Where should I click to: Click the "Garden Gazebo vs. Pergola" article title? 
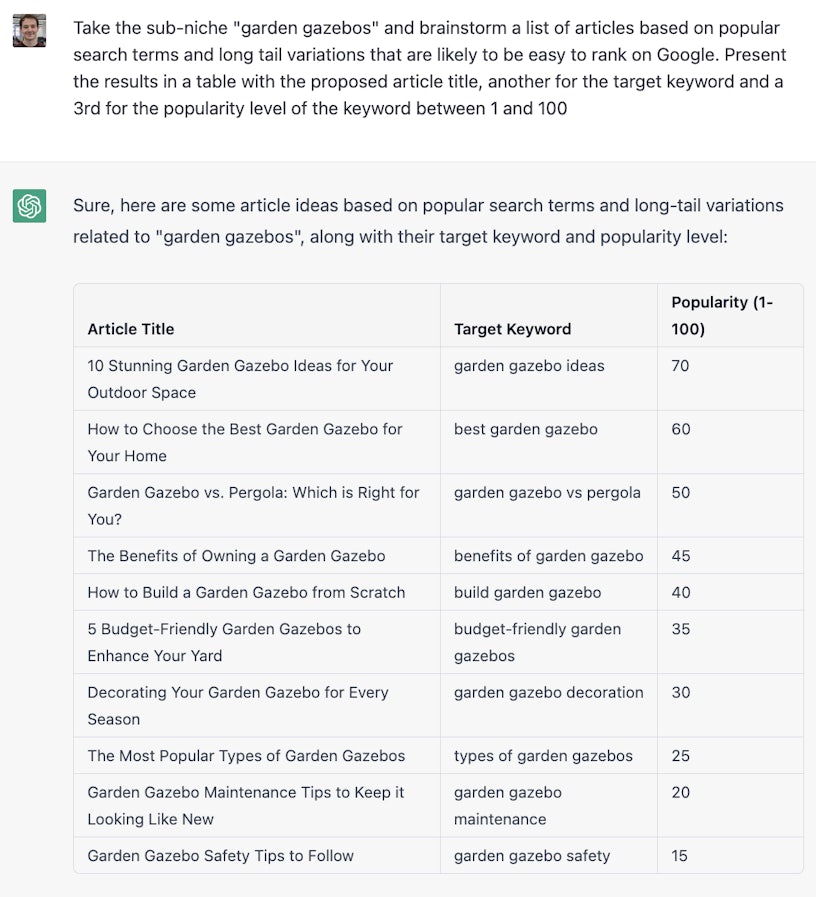pyautogui.click(x=253, y=505)
